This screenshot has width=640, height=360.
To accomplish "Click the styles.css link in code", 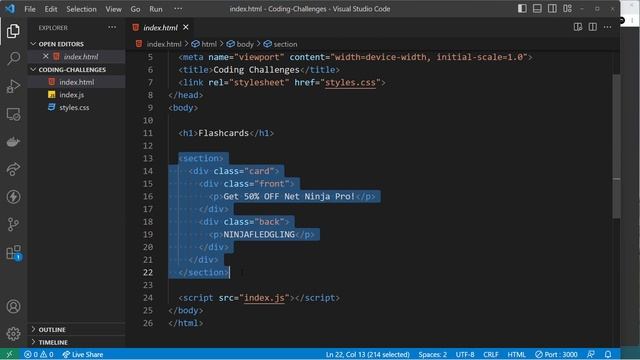I will 350,82.
